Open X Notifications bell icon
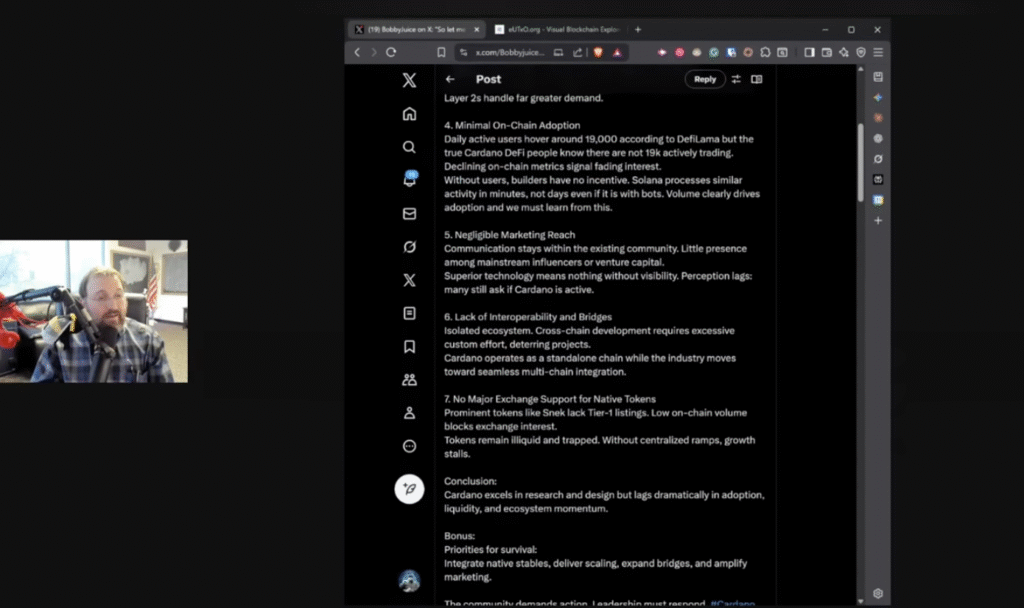1024x608 pixels. [409, 180]
